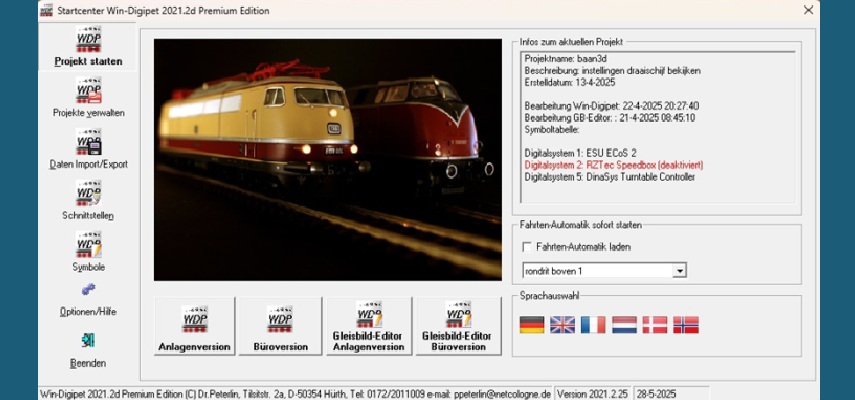Open Projekte verwalten in the sidebar
Image resolution: width=855 pixels, height=400 pixels.
coord(88,92)
